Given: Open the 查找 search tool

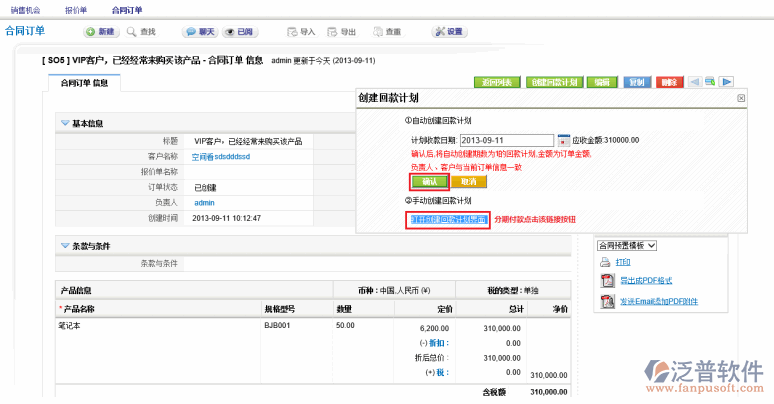Looking at the screenshot, I should pyautogui.click(x=141, y=32).
